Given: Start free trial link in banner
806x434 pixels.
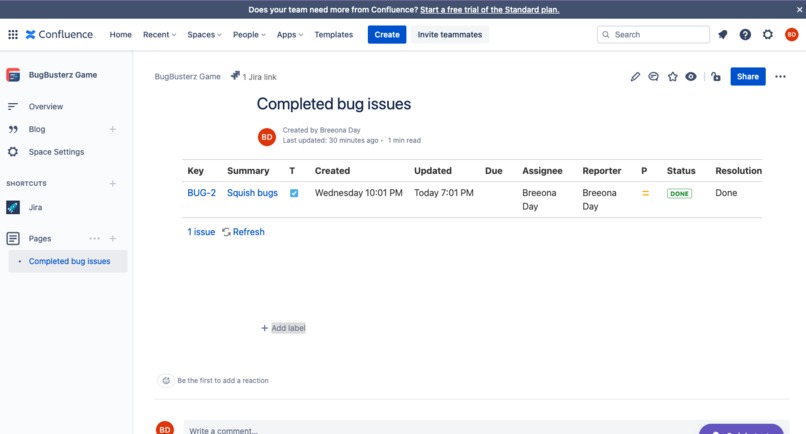Looking at the screenshot, I should point(489,9).
